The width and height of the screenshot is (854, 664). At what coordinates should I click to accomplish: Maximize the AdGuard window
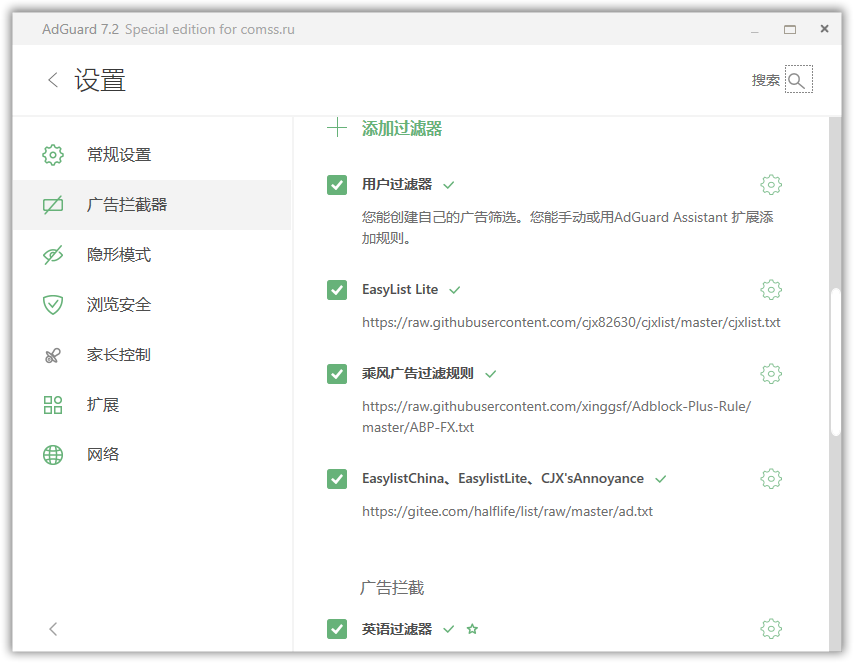[x=790, y=29]
